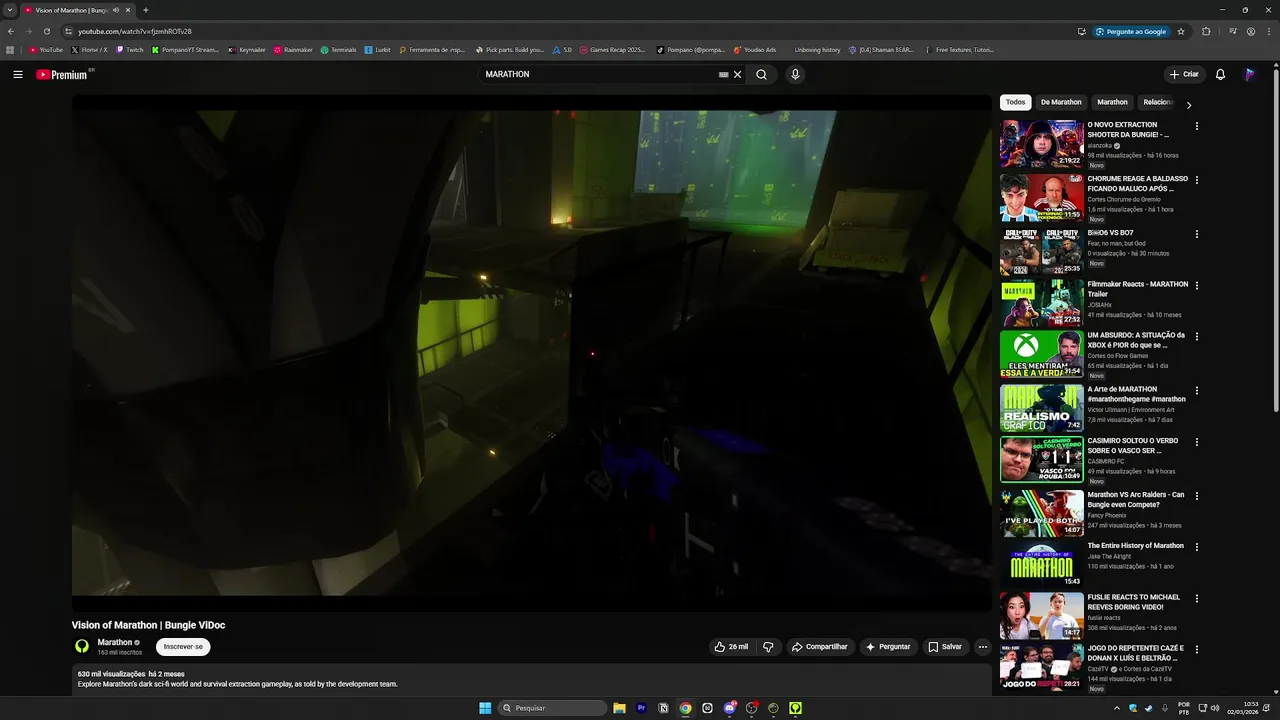
Task: Go back in the browser
Action: tap(11, 31)
